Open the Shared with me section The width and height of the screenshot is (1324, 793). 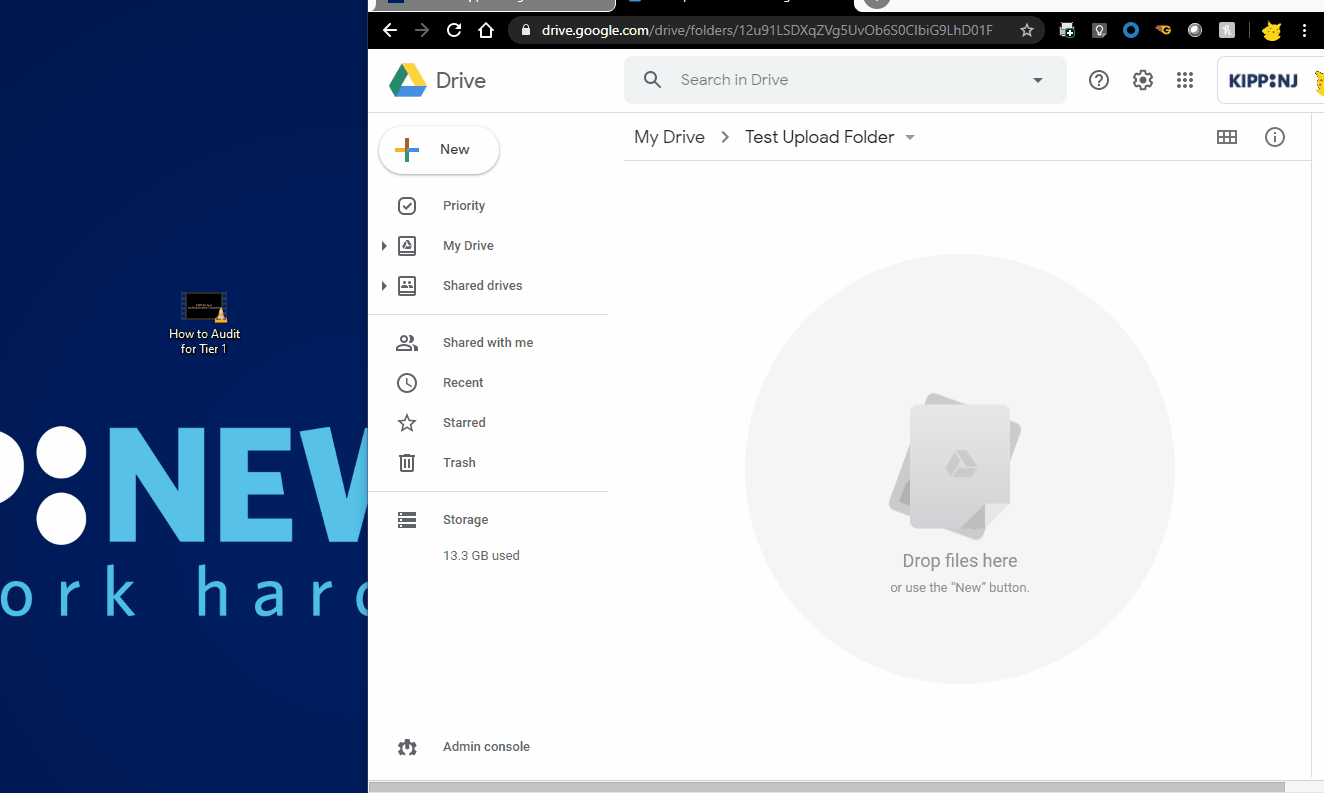point(487,342)
